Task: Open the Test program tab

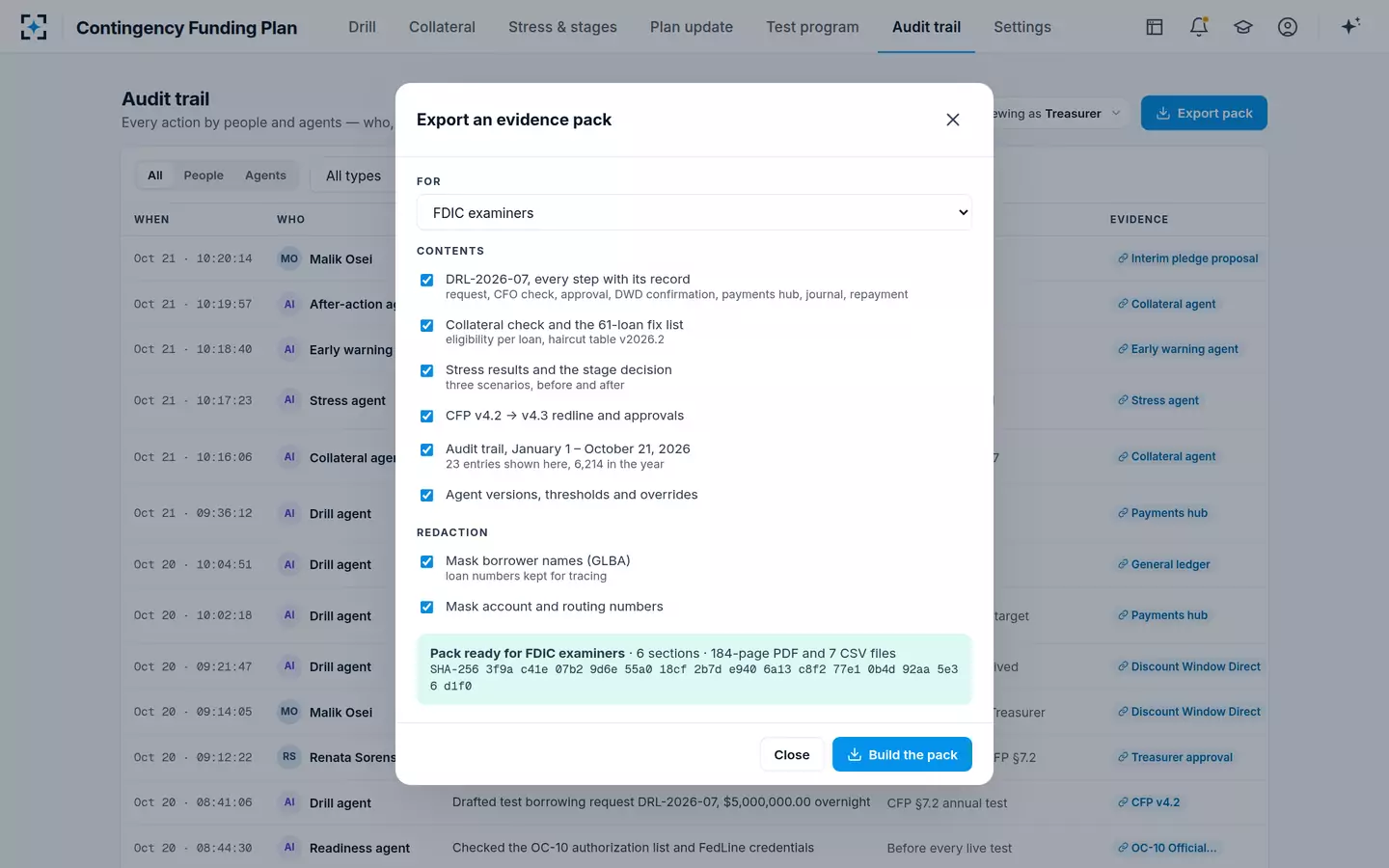Action: click(812, 27)
